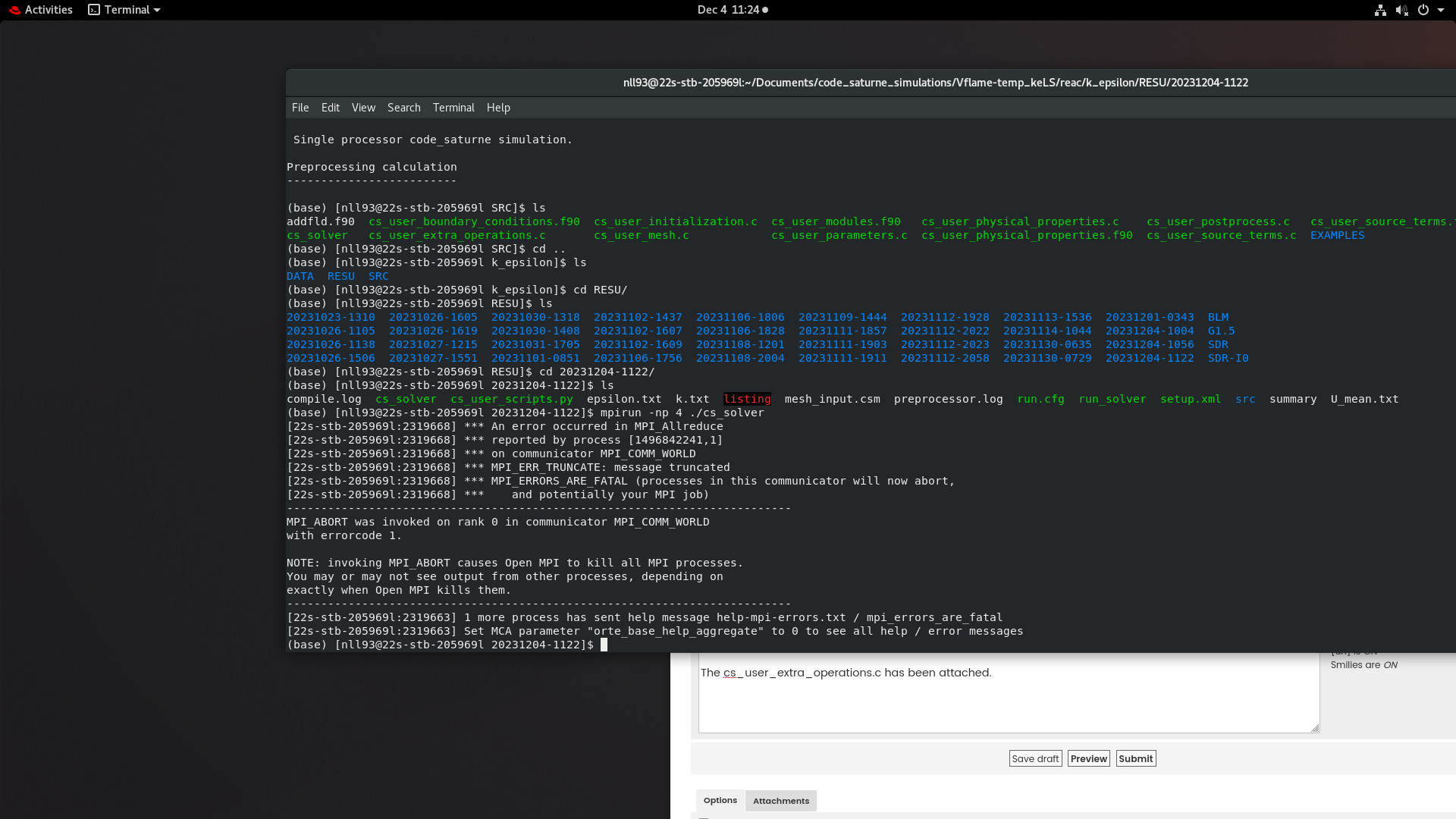1456x819 pixels.
Task: Click the muted volume speaker icon
Action: pyautogui.click(x=1401, y=10)
